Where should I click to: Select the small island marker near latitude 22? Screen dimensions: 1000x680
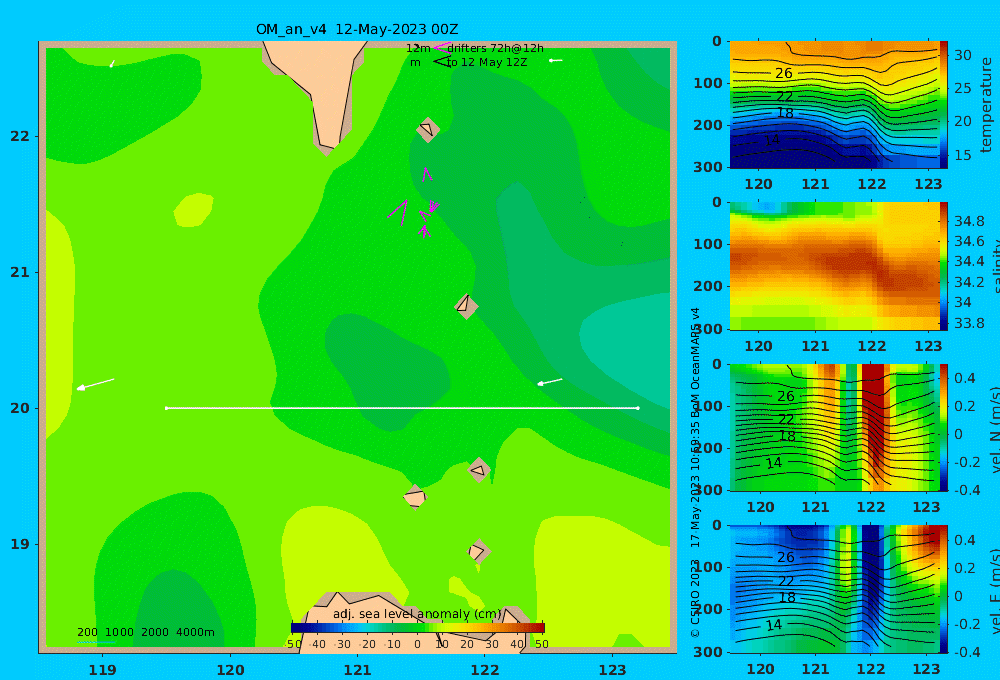click(x=427, y=129)
